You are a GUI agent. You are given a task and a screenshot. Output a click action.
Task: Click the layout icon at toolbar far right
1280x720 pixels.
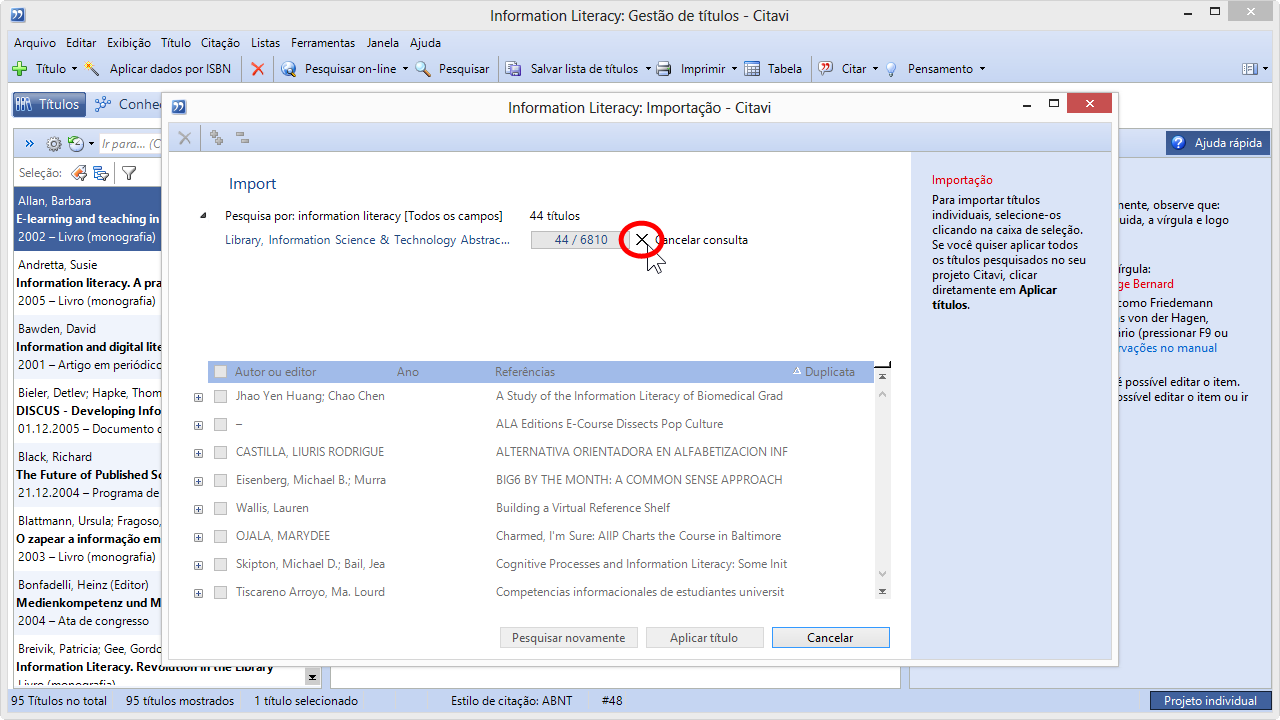click(1249, 69)
